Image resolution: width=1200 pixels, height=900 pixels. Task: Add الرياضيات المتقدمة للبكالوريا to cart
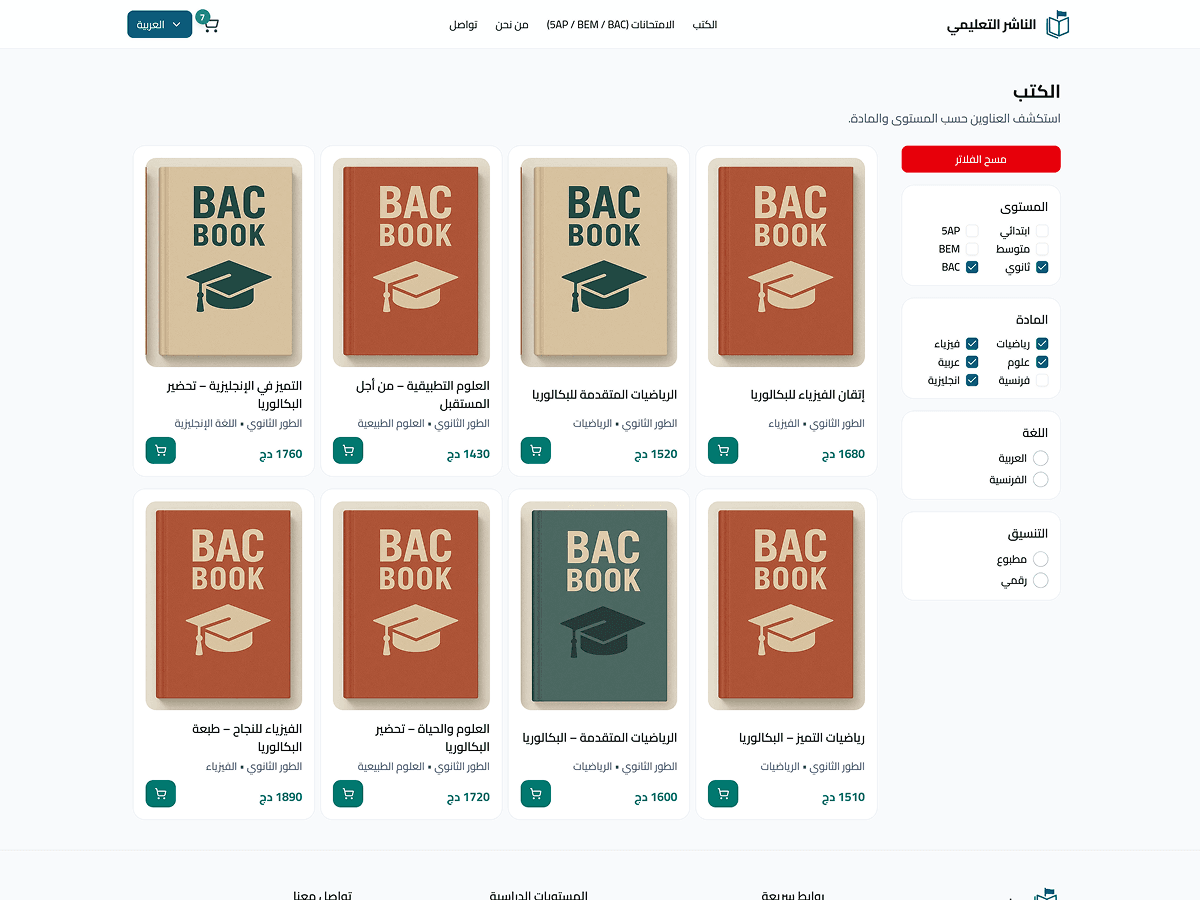(x=536, y=451)
